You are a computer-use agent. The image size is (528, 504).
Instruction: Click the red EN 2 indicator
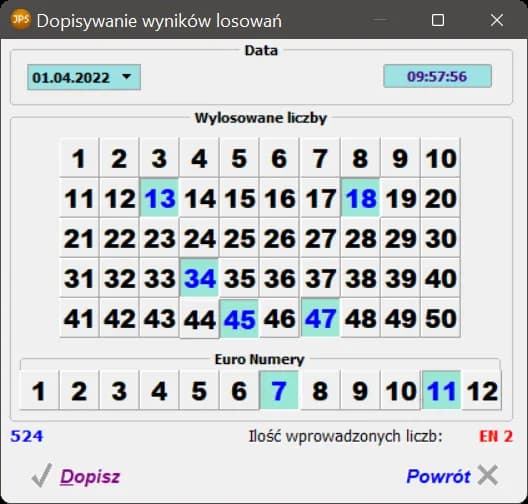(x=496, y=436)
